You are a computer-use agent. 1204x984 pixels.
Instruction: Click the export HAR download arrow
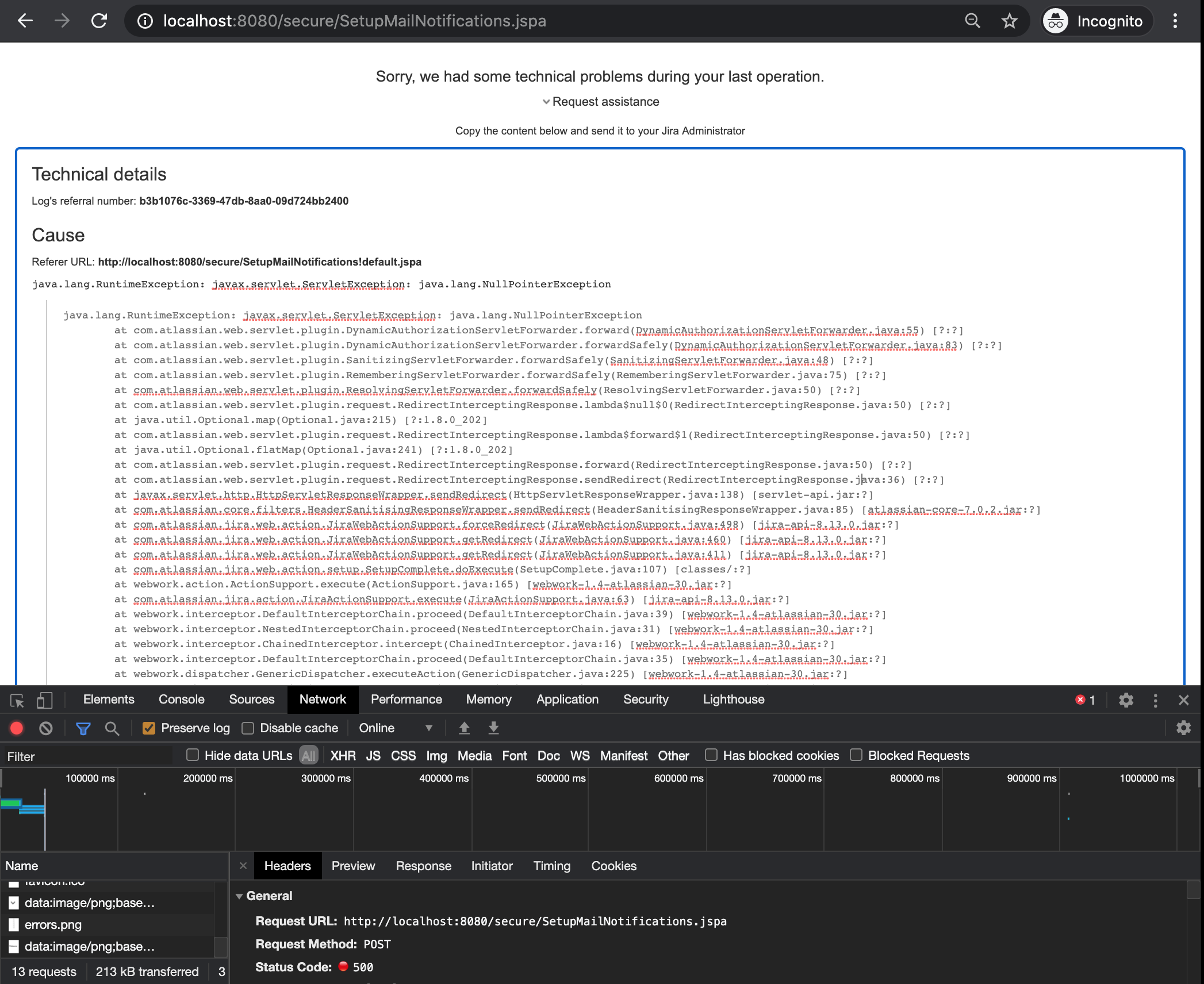(493, 728)
